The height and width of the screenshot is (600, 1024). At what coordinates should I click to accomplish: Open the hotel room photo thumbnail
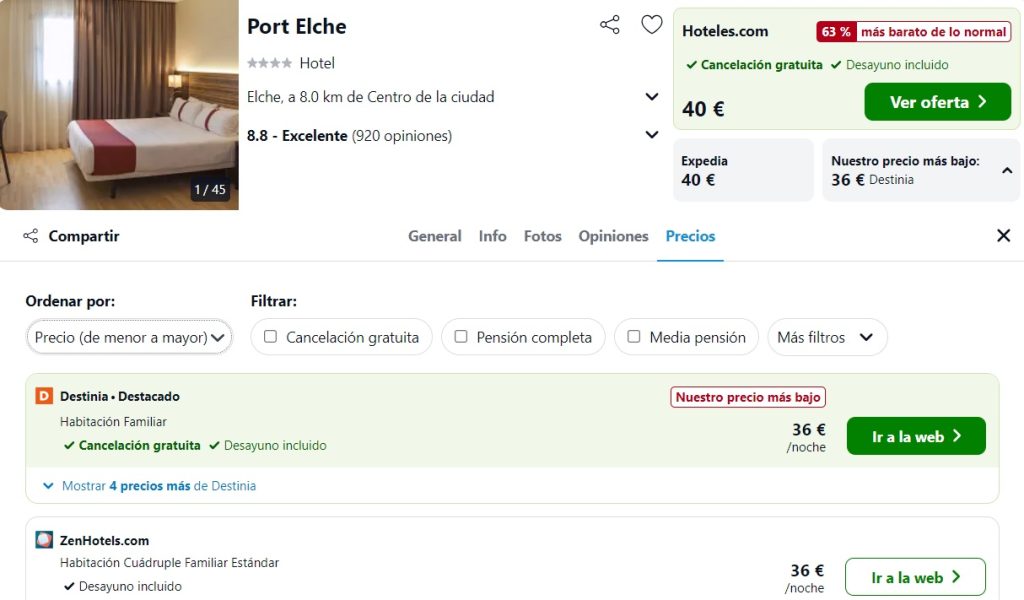tap(119, 104)
